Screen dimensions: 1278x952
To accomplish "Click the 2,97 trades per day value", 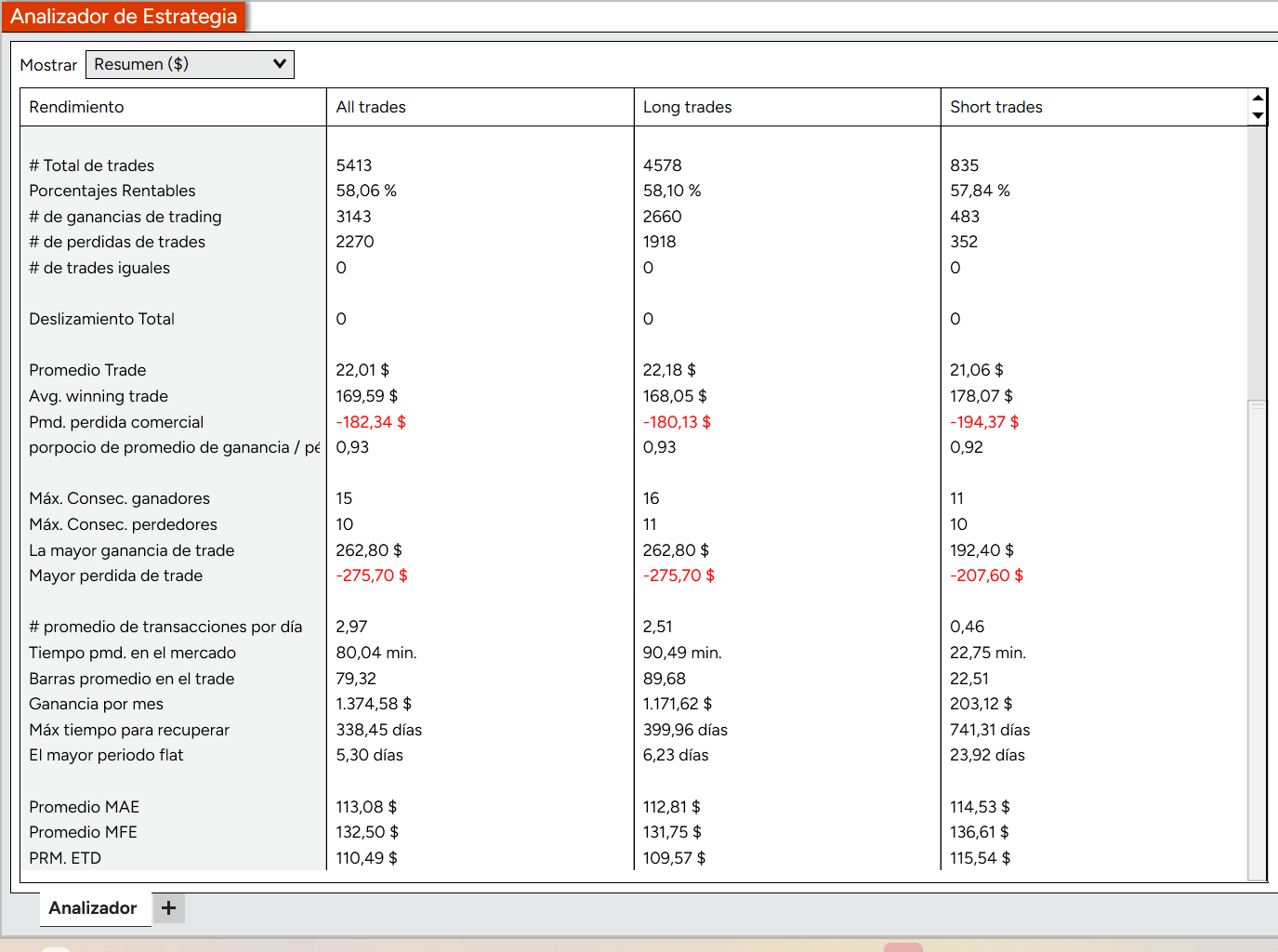I will (351, 627).
